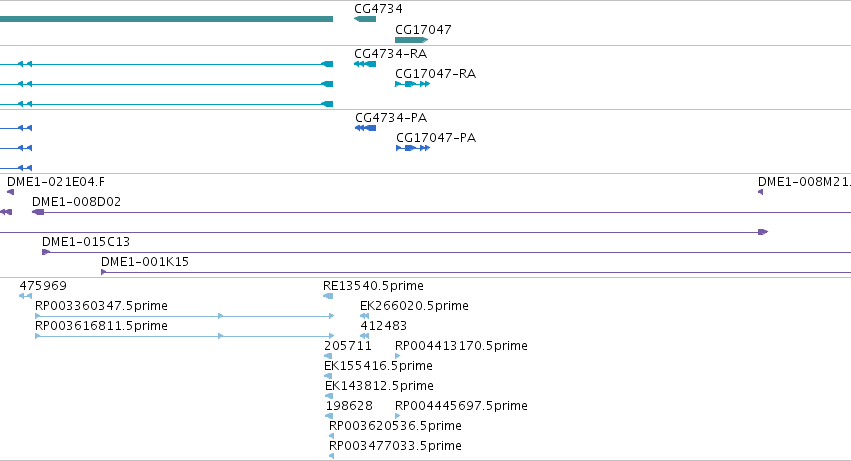This screenshot has width=851, height=461.
Task: Click the CG17047-RA transcript glyph
Action: tap(412, 84)
